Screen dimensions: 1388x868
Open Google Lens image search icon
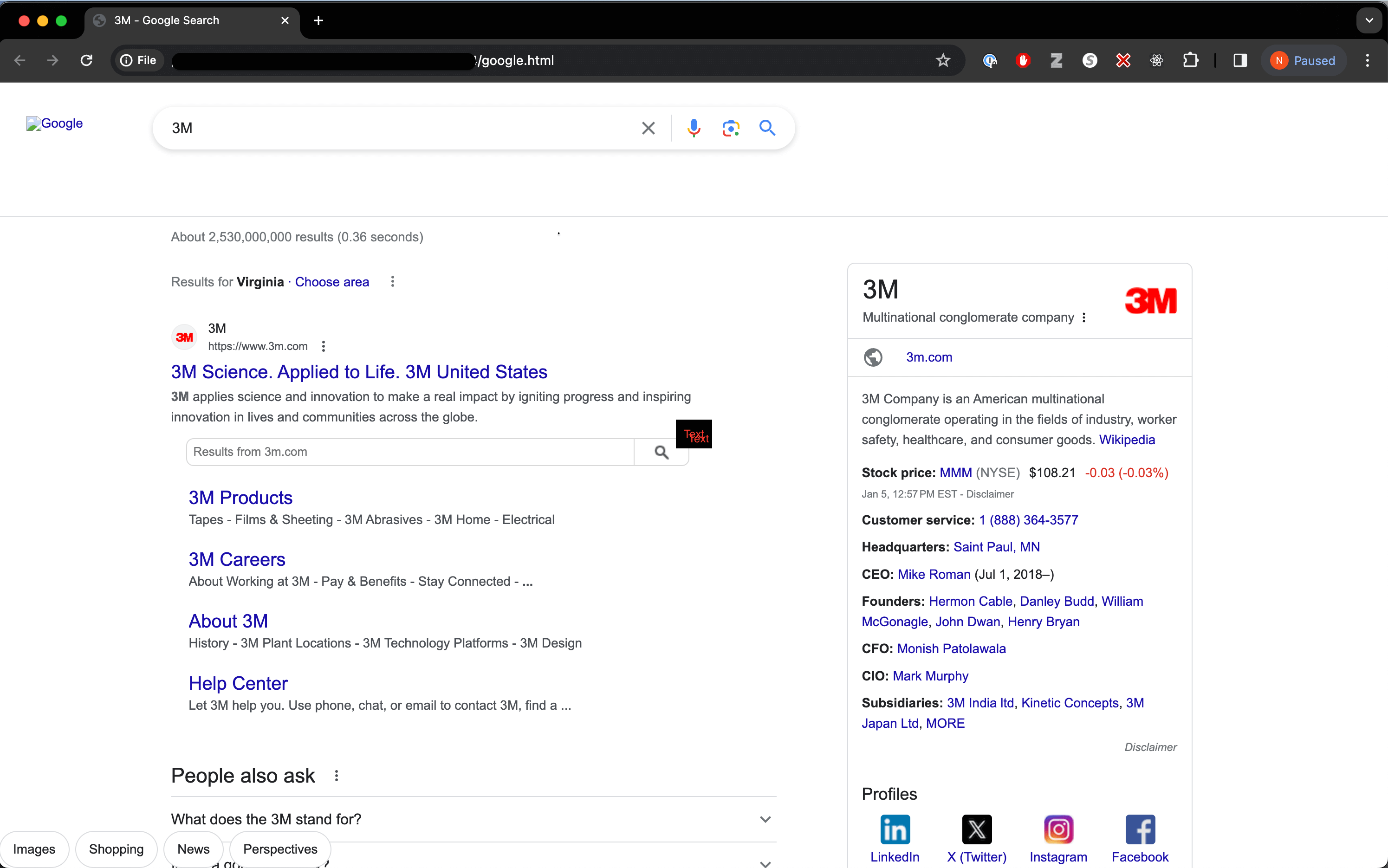730,128
